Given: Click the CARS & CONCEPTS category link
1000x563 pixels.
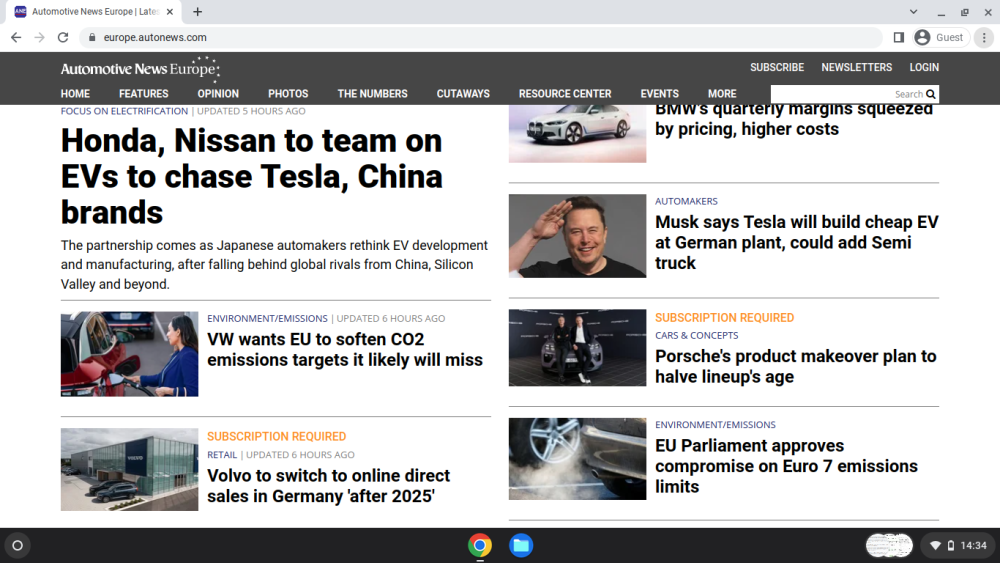Looking at the screenshot, I should [696, 335].
